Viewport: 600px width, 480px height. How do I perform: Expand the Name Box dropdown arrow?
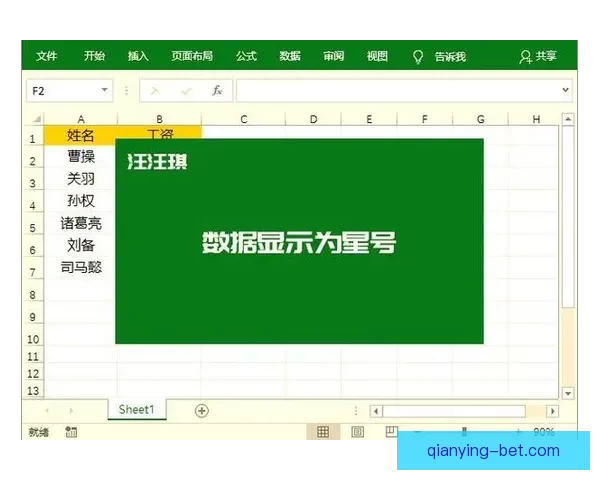(x=104, y=90)
